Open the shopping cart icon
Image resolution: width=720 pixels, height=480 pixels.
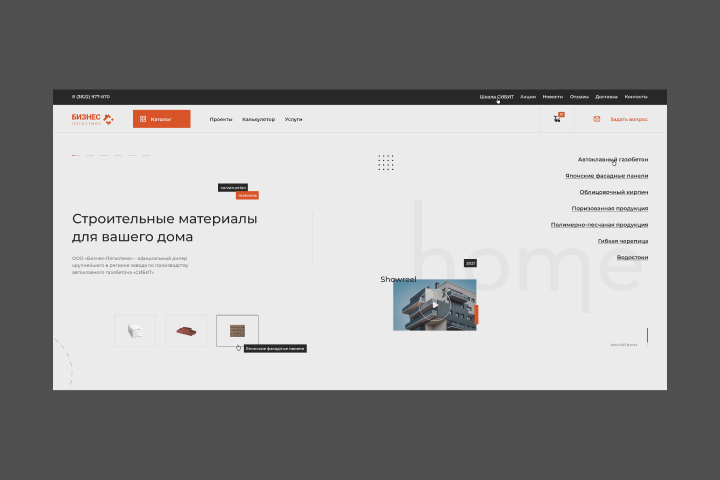tap(557, 119)
